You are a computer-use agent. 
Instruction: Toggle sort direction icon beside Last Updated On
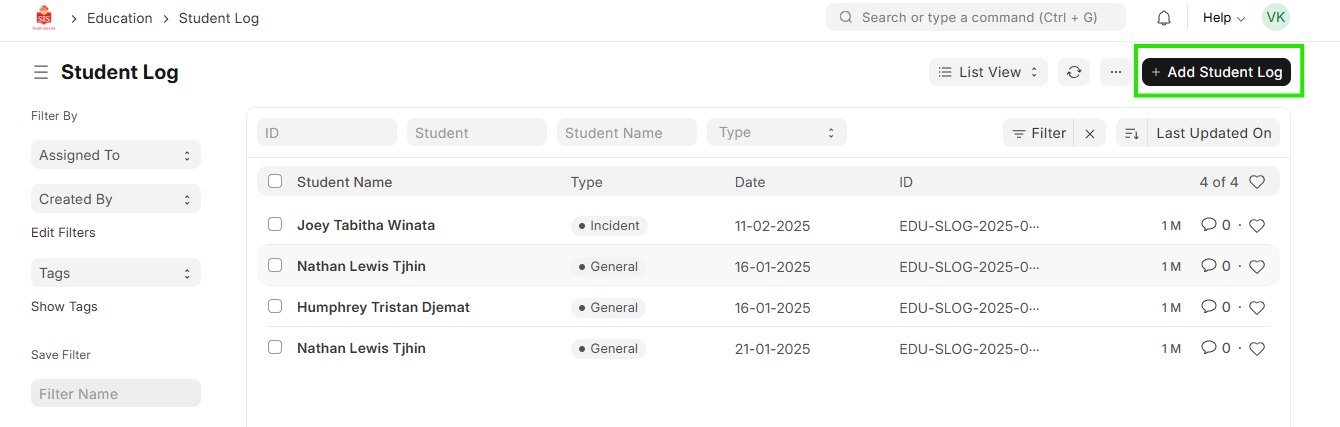click(1132, 133)
